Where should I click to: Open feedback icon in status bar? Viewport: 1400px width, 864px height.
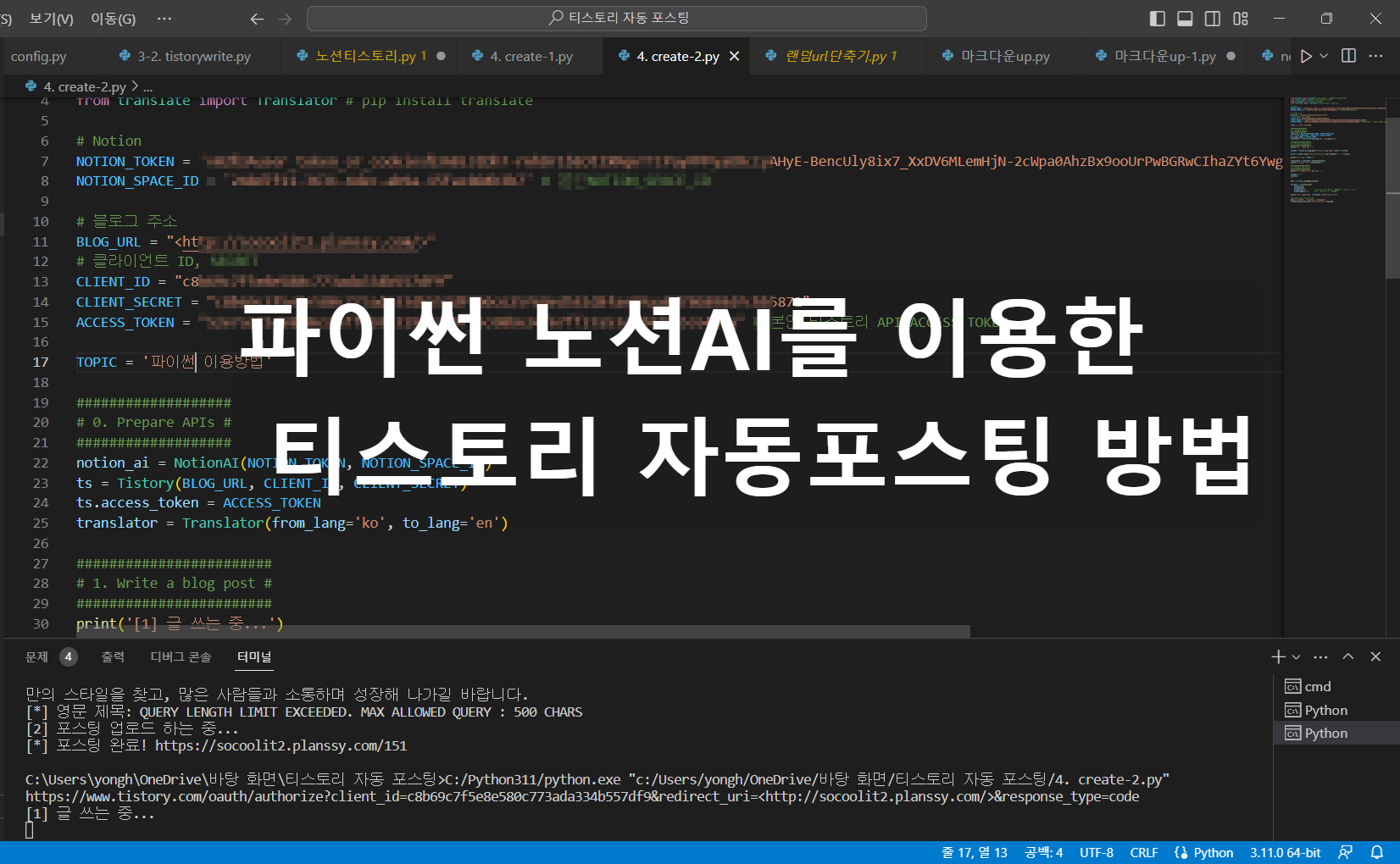[1345, 852]
